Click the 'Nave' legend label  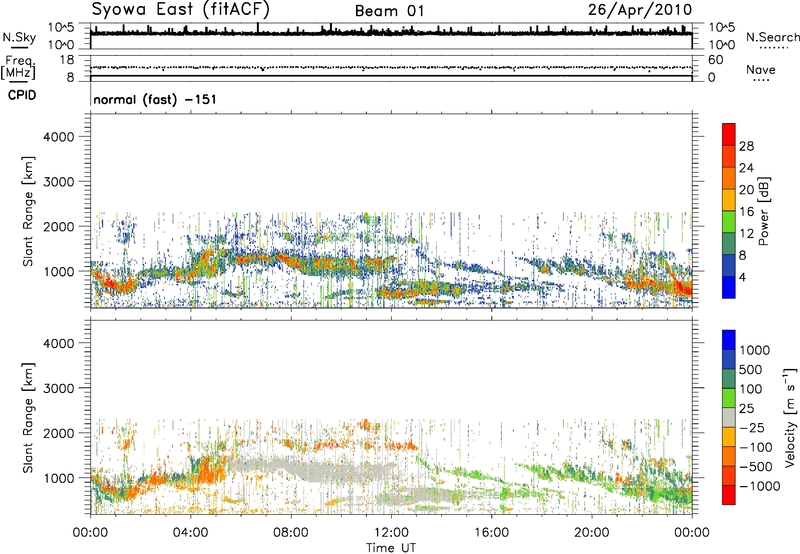(x=761, y=69)
